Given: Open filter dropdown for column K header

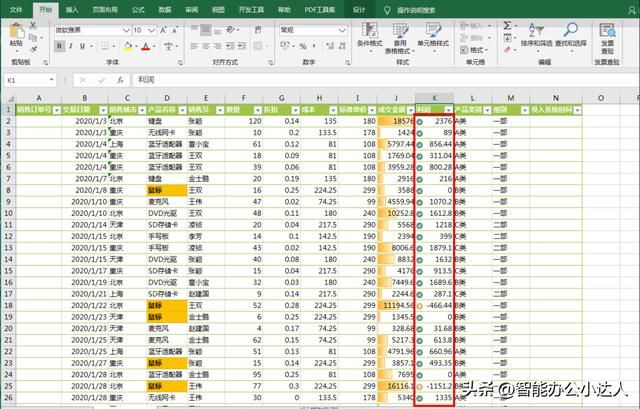Looking at the screenshot, I should [x=449, y=110].
